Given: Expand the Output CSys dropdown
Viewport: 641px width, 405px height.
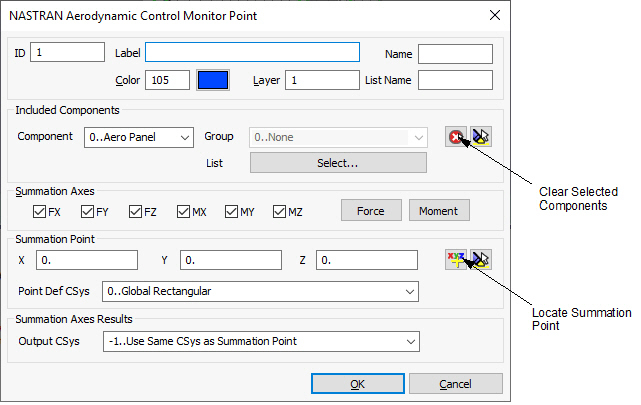Looking at the screenshot, I should (261, 341).
